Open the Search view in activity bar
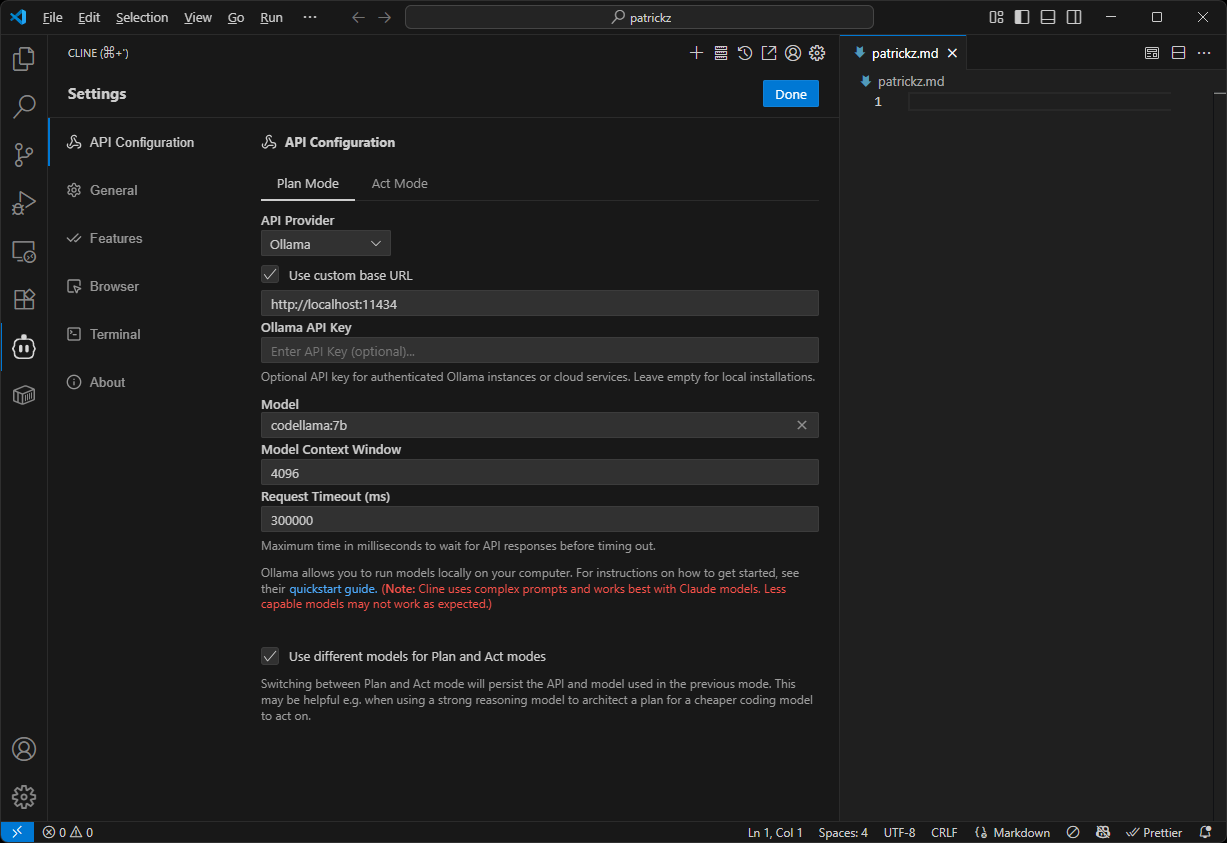The width and height of the screenshot is (1227, 843). click(24, 106)
